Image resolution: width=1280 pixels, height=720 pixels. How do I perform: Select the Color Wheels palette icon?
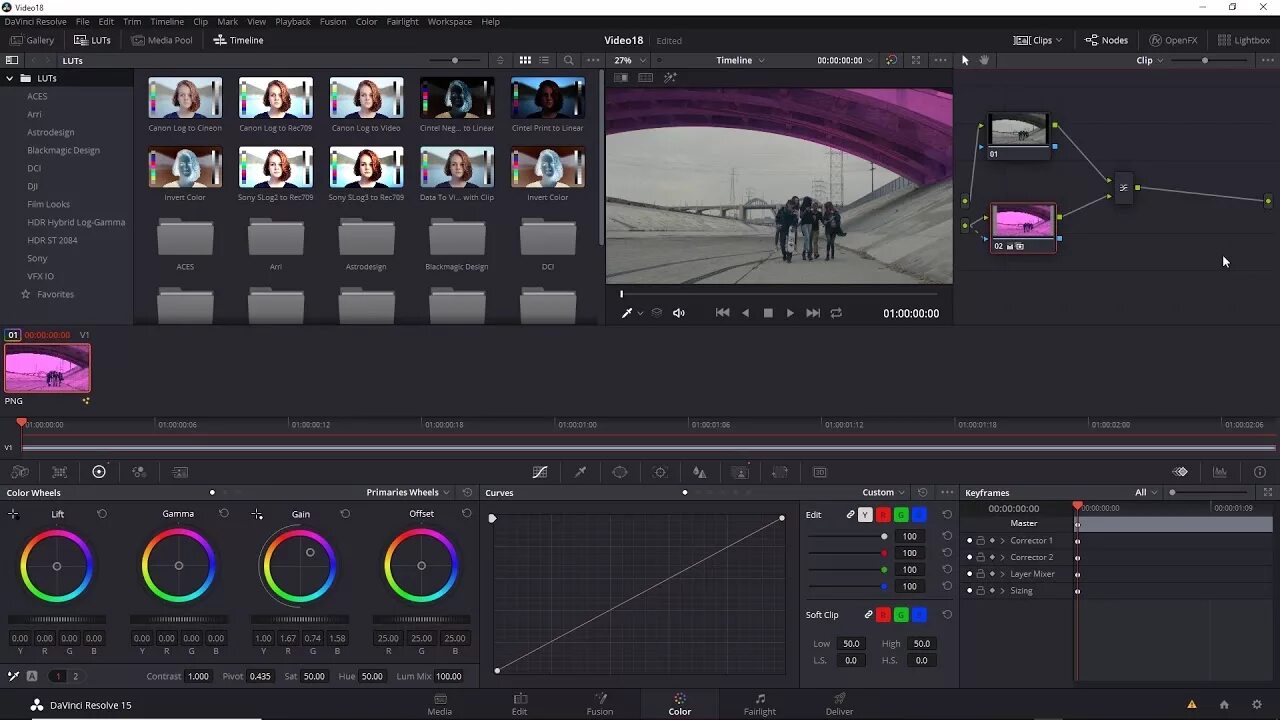99,472
